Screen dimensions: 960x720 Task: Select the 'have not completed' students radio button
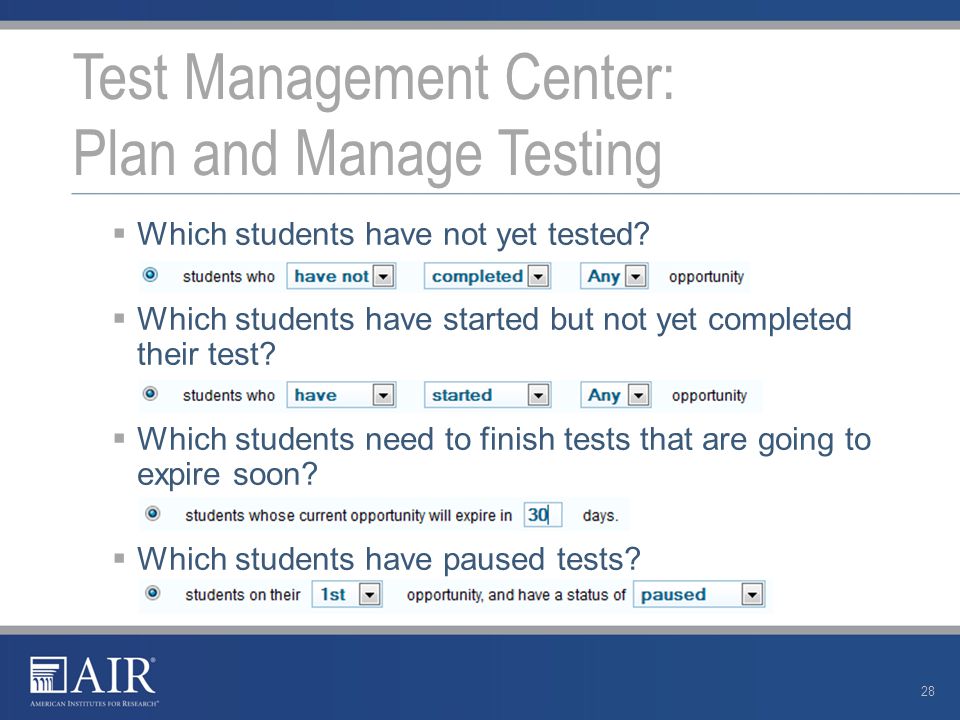(150, 274)
